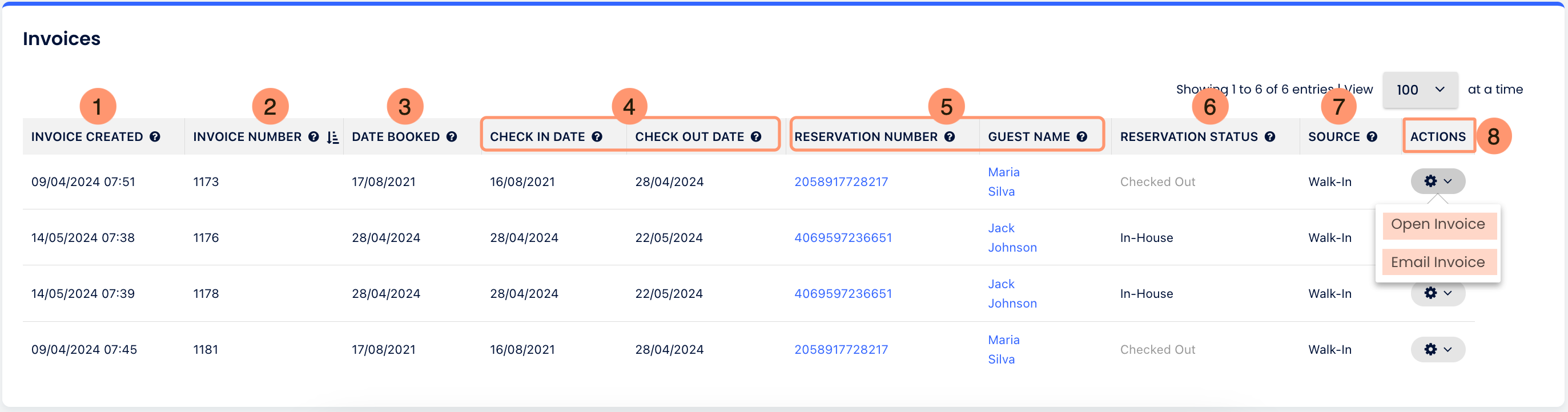Click help icon next to Reservation Number

coord(950,137)
